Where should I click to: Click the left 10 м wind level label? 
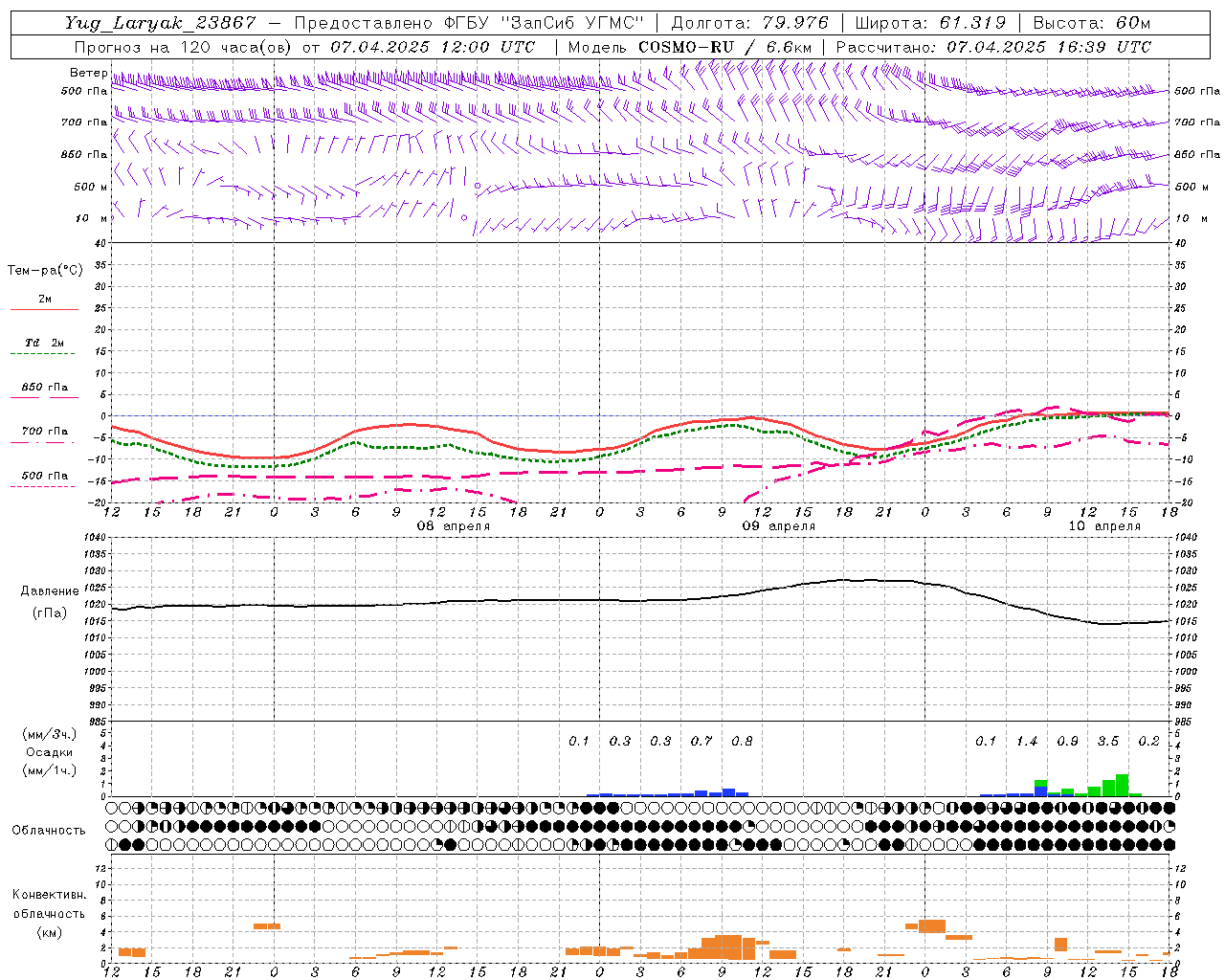92,218
